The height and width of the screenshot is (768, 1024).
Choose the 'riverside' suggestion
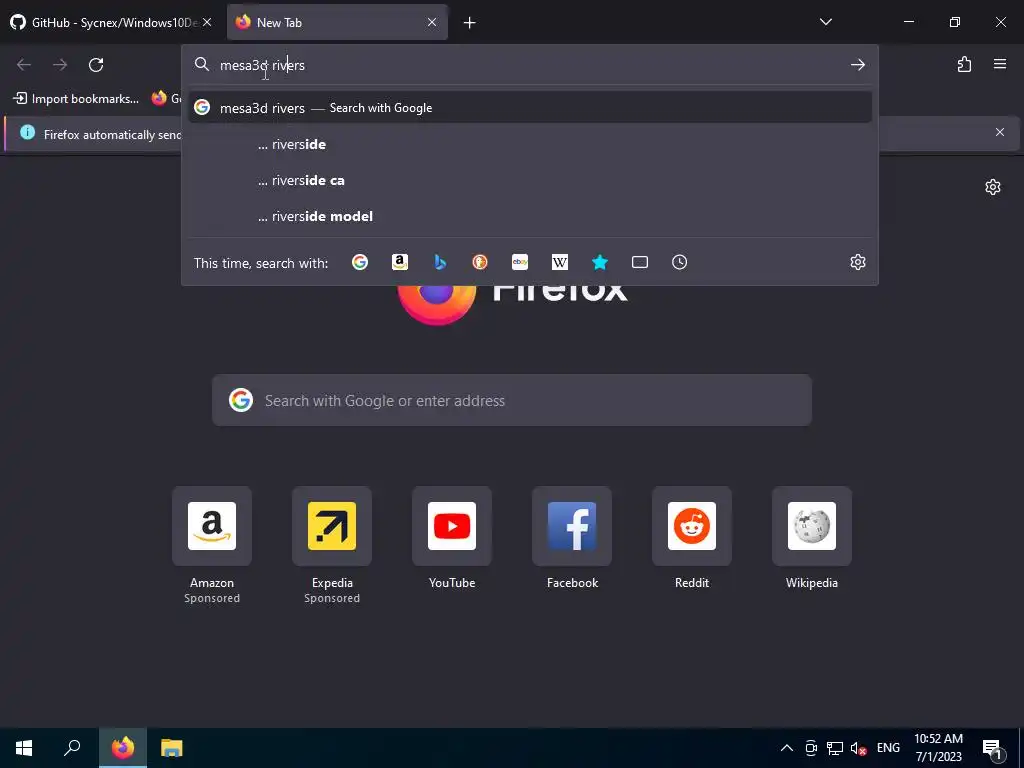pos(530,144)
